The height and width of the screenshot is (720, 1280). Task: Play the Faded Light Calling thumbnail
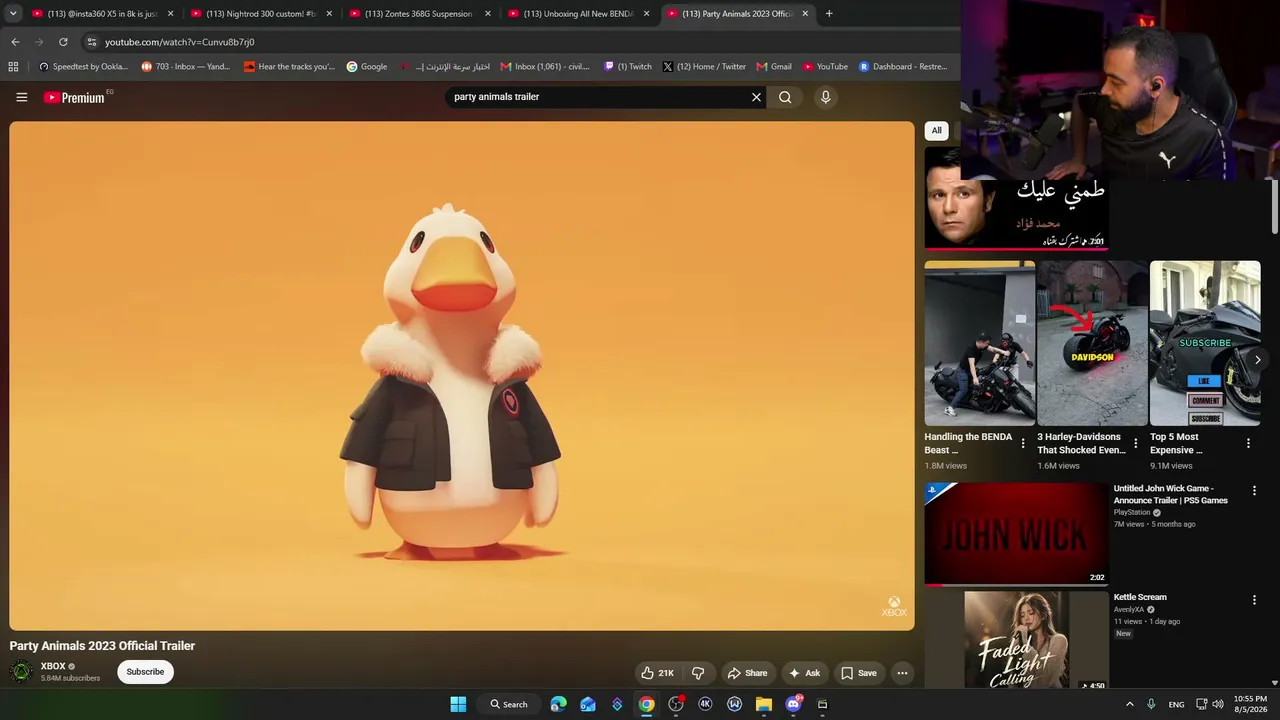coord(1016,640)
